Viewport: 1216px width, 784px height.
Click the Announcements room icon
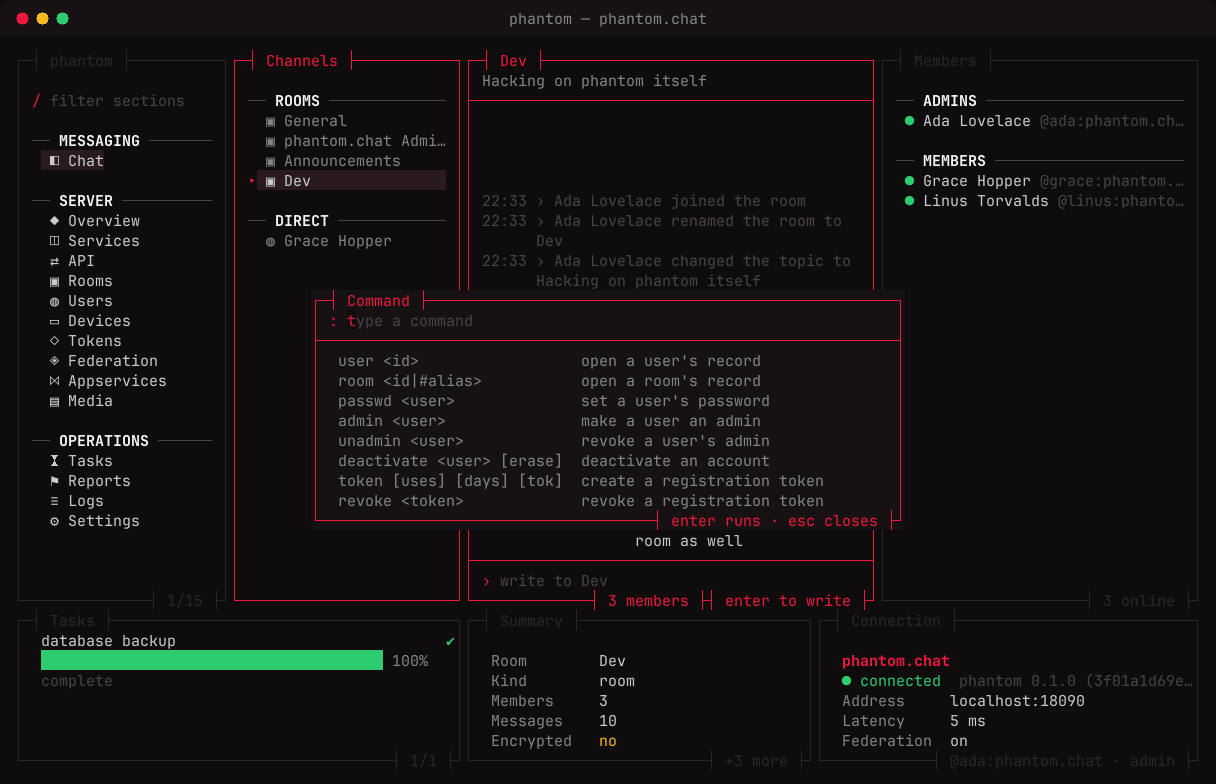pyautogui.click(x=270, y=161)
